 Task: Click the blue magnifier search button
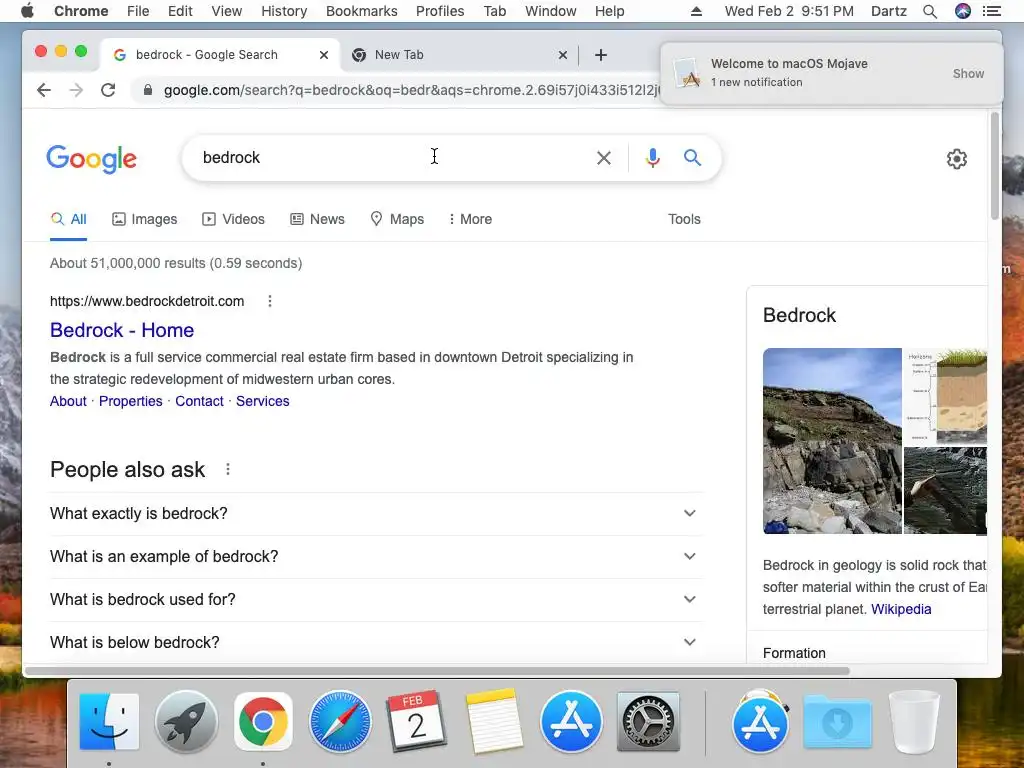[x=692, y=157]
